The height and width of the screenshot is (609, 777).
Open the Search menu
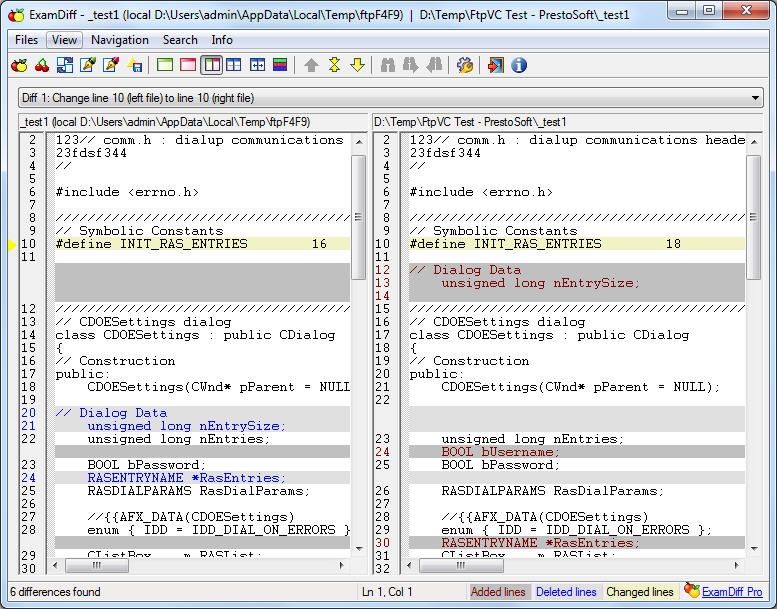(x=180, y=40)
